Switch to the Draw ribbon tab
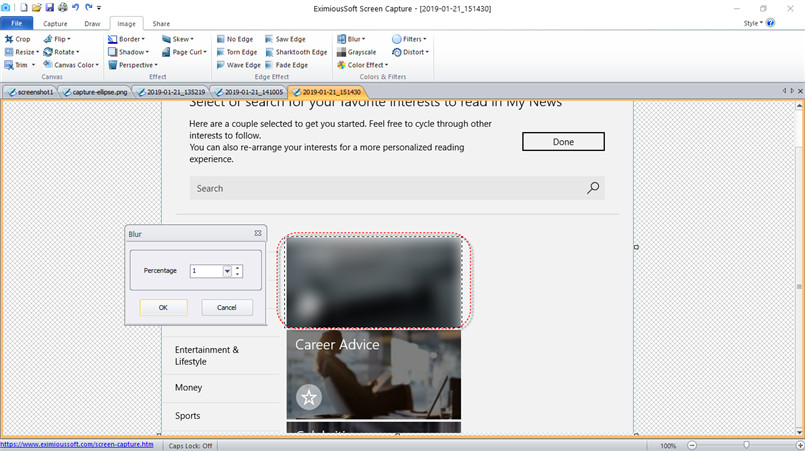 (x=92, y=24)
